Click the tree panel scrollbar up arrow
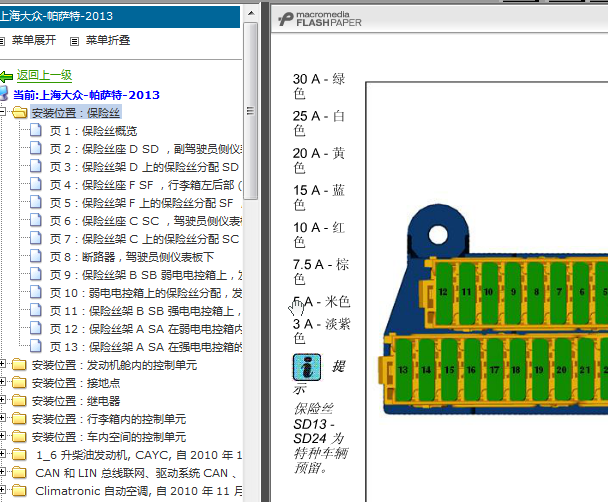Viewport: 608px width, 502px height. pos(251,13)
